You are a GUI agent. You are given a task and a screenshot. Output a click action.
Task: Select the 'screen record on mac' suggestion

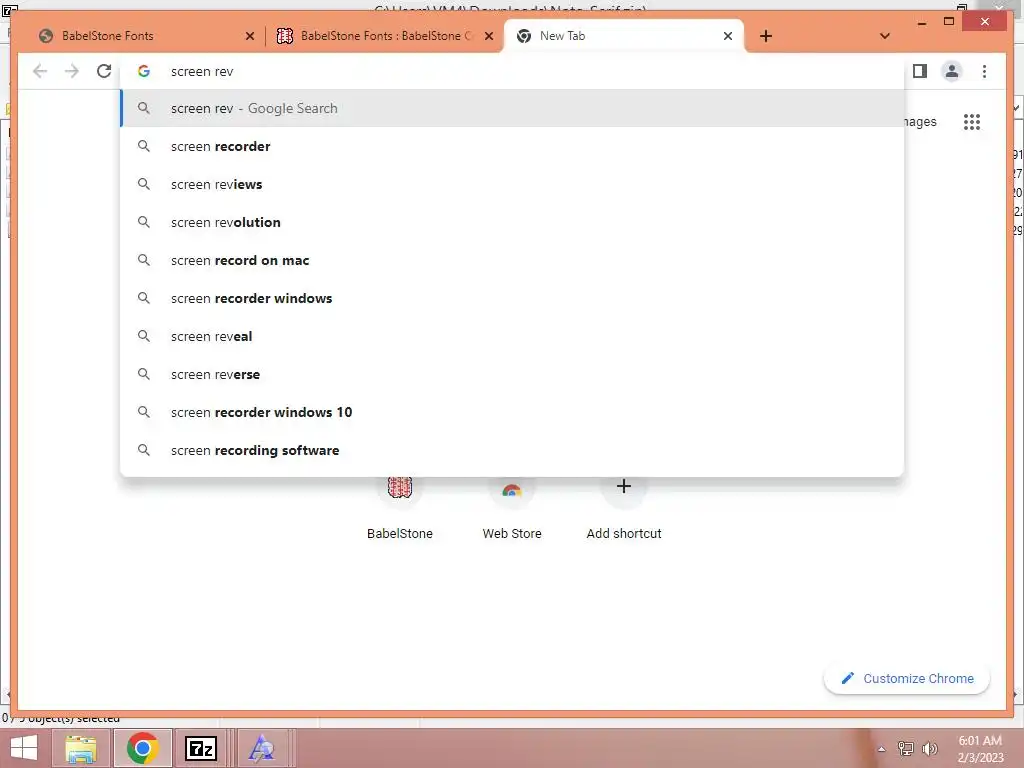point(513,260)
